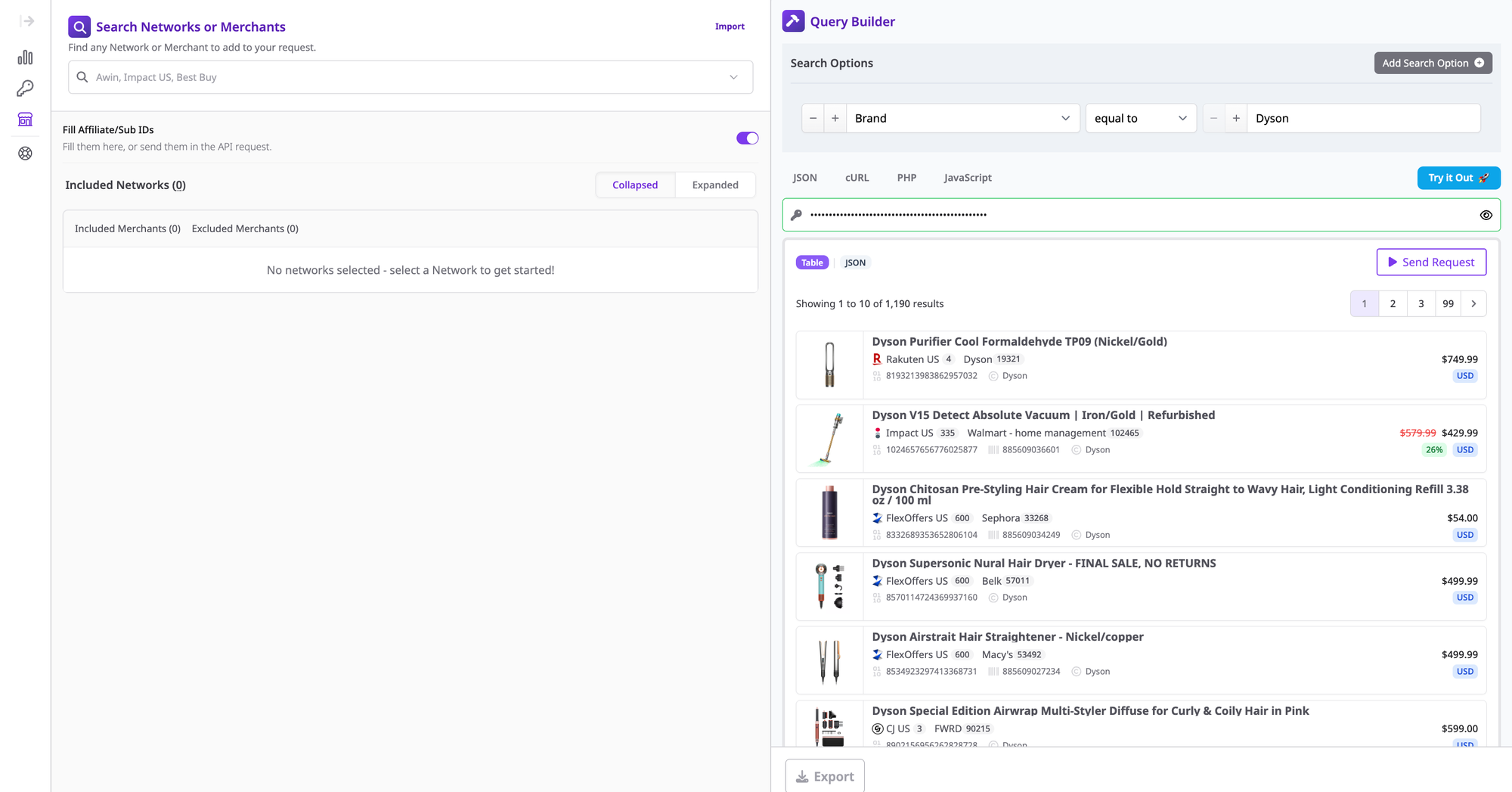Click the Export button
The width and height of the screenshot is (1512, 792).
tap(825, 776)
